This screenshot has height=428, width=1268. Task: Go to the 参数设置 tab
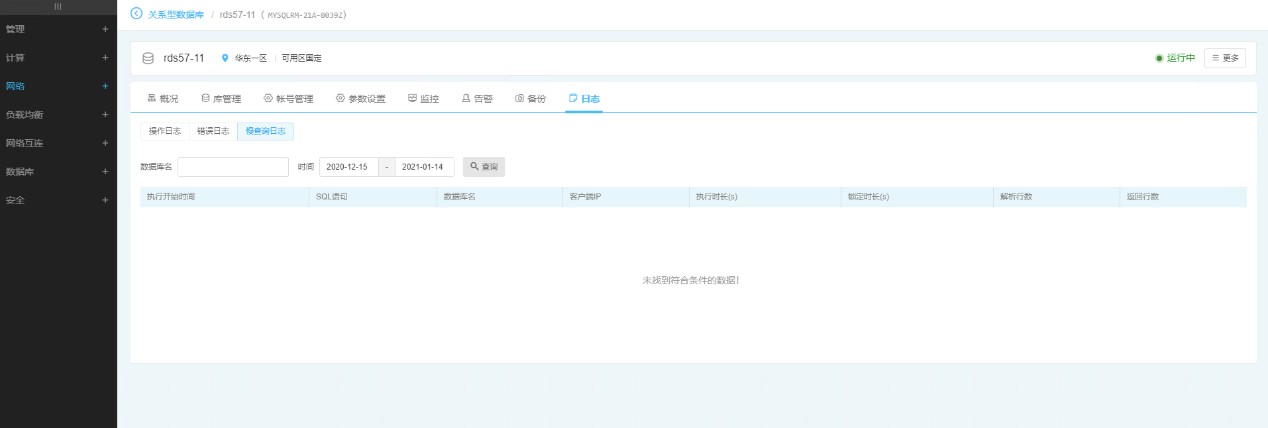coord(360,99)
